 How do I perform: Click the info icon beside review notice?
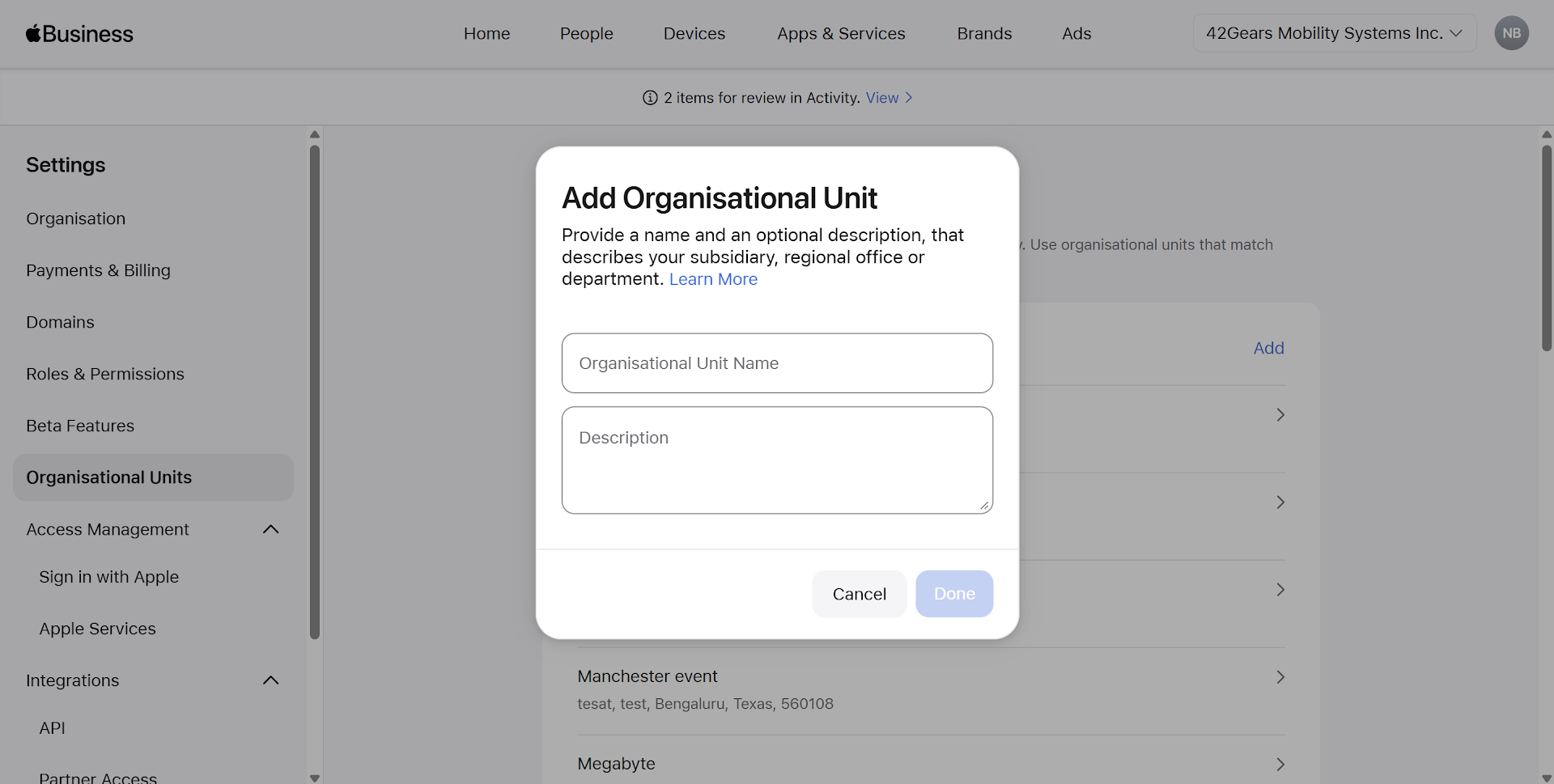[650, 98]
